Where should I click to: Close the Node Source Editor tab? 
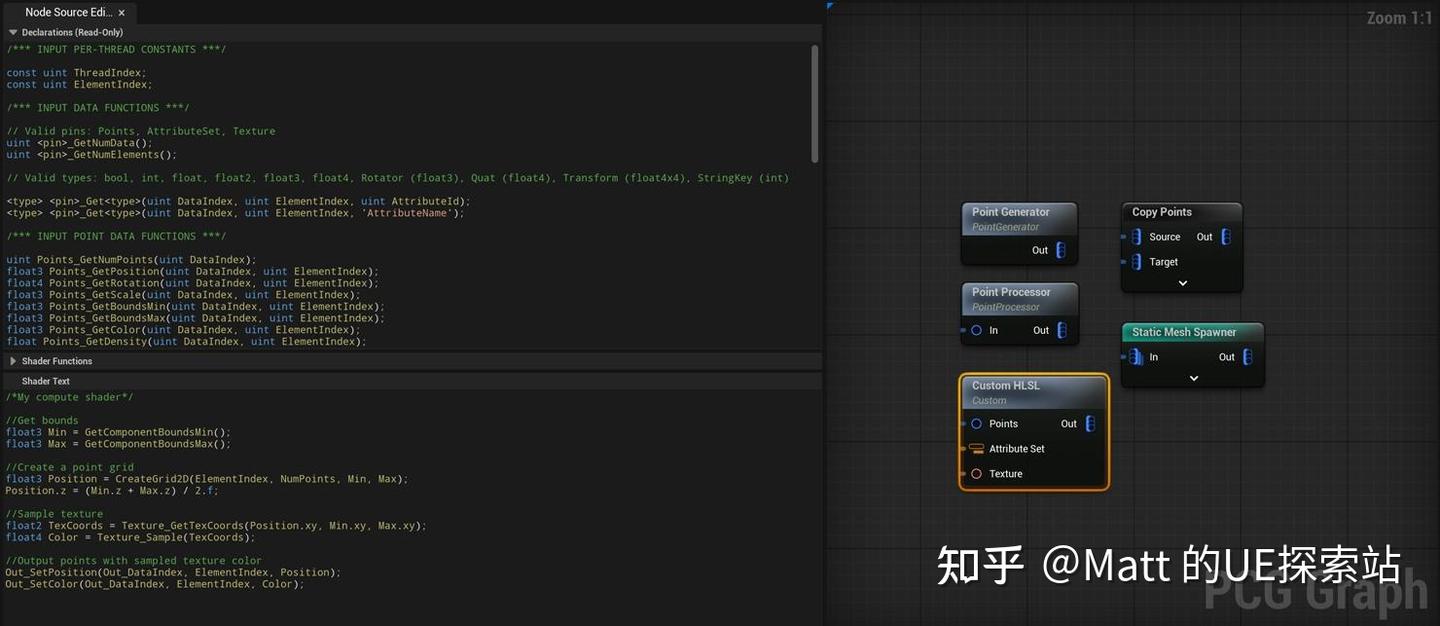122,13
